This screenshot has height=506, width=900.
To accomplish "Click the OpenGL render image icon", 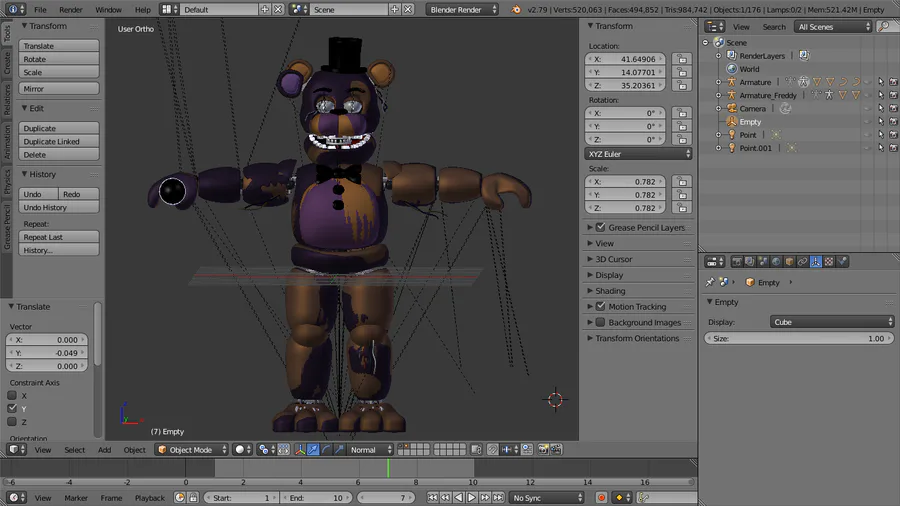I will pyautogui.click(x=542, y=450).
